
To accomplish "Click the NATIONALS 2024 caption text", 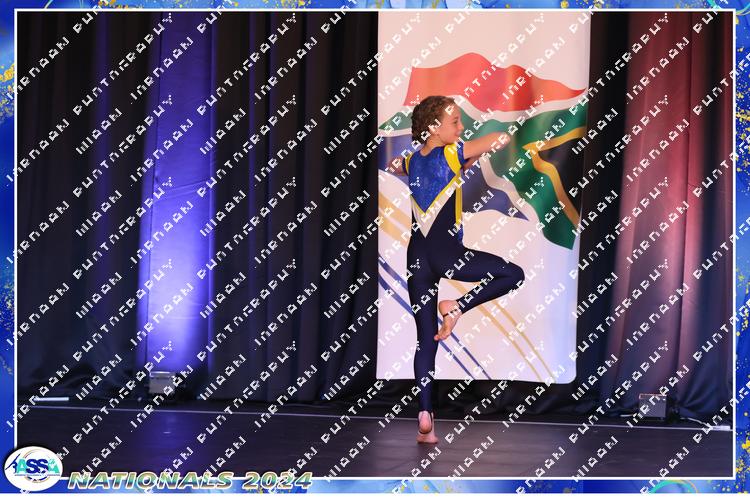I will tap(190, 480).
